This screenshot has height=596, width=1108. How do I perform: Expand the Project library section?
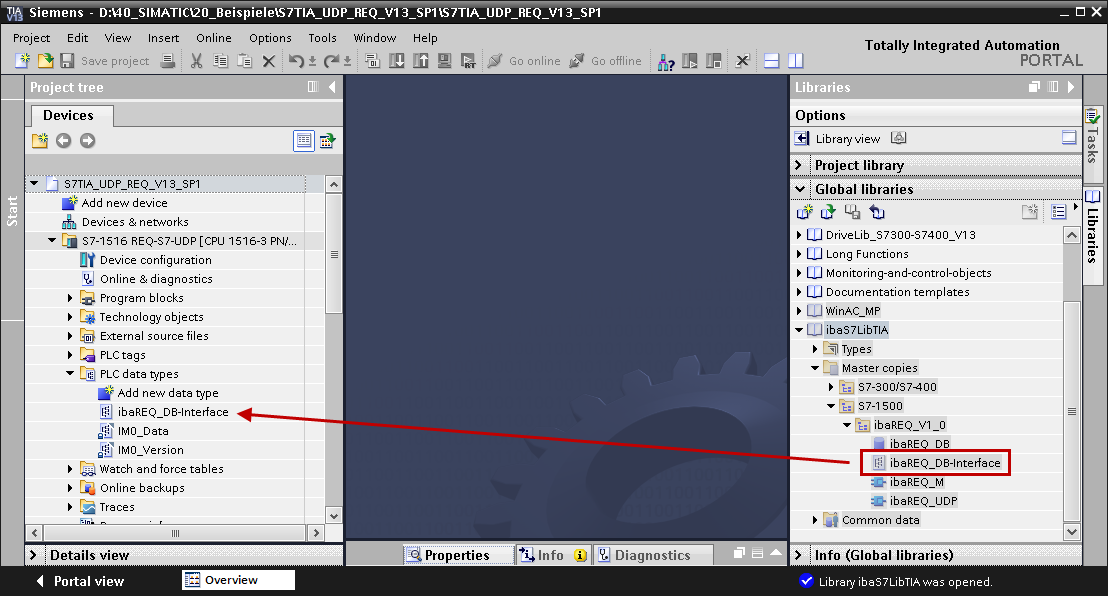pyautogui.click(x=798, y=165)
